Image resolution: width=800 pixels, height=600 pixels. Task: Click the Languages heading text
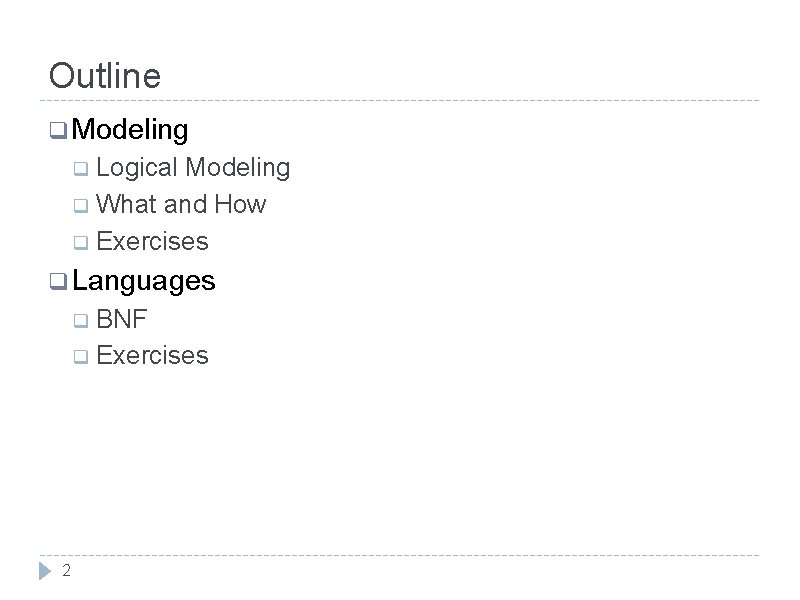tap(144, 281)
